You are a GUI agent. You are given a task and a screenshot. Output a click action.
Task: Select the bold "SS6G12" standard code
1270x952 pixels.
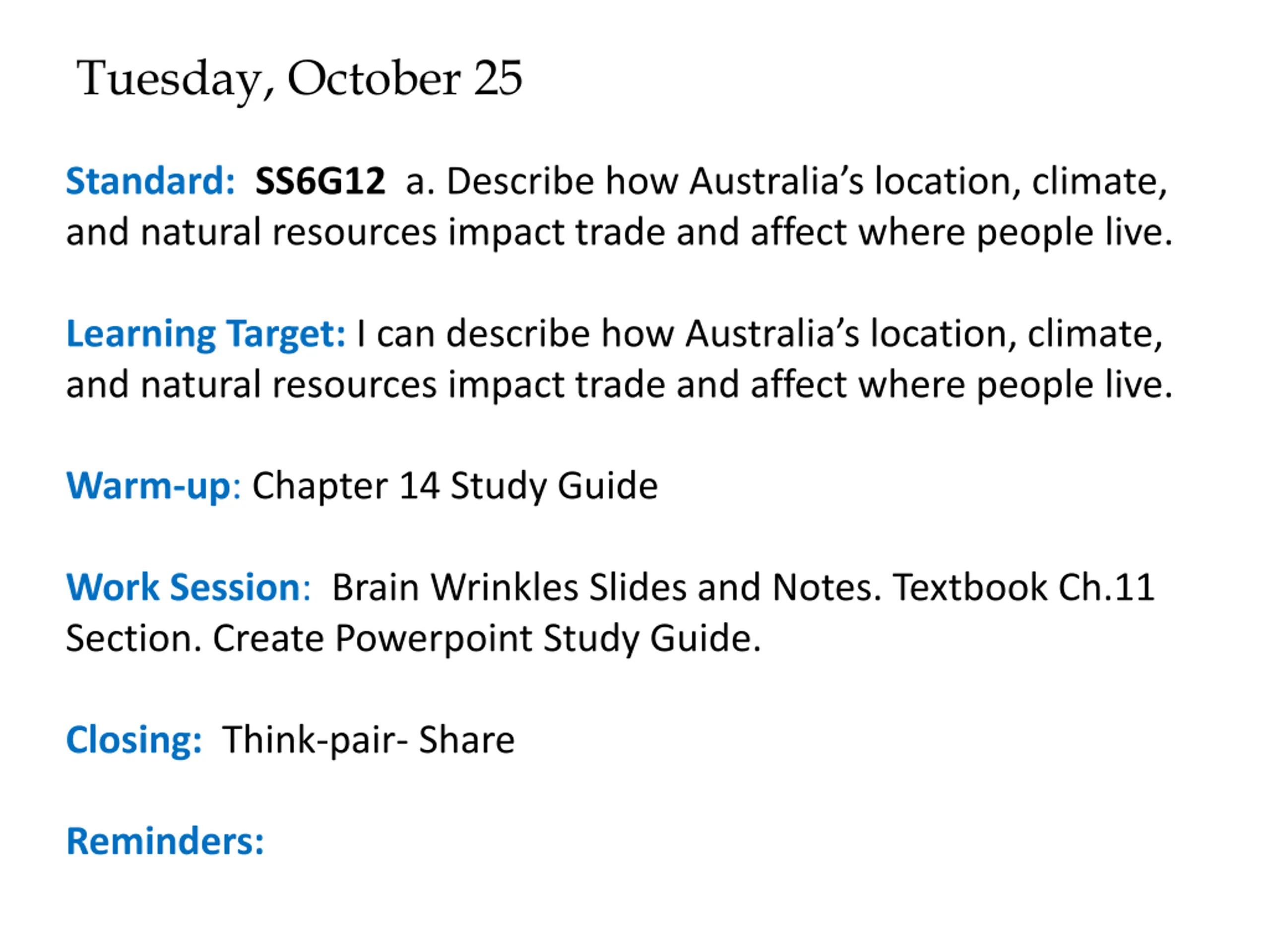[x=320, y=181]
